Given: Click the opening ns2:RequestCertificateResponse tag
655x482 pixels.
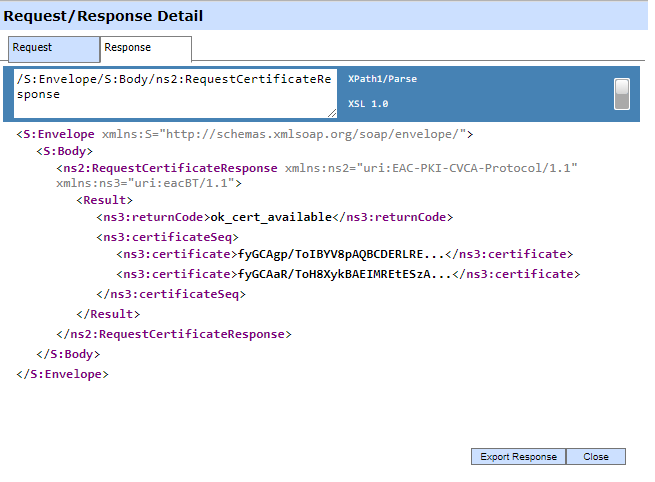Looking at the screenshot, I should (168, 168).
